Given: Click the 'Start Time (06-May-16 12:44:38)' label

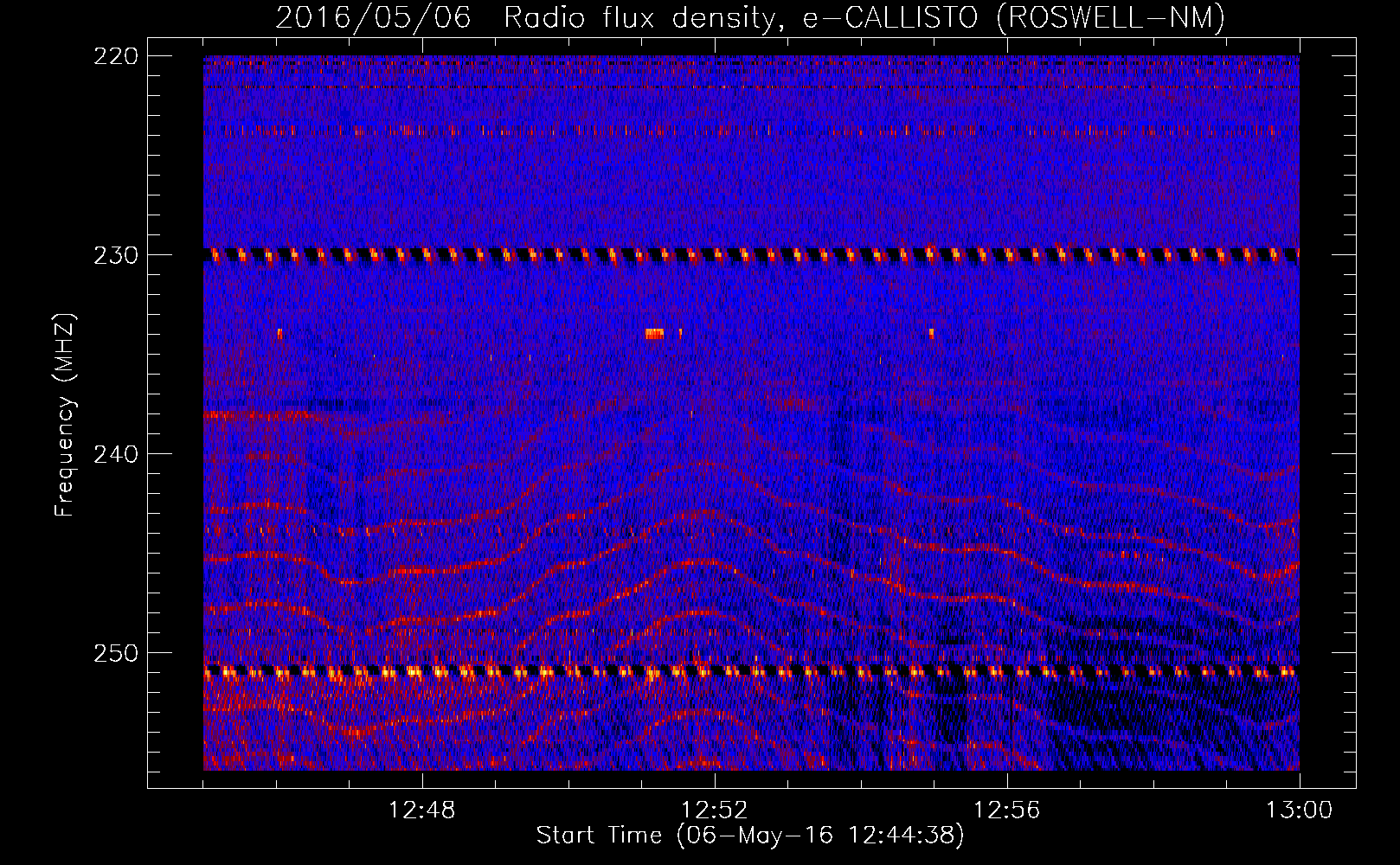Looking at the screenshot, I should [750, 836].
